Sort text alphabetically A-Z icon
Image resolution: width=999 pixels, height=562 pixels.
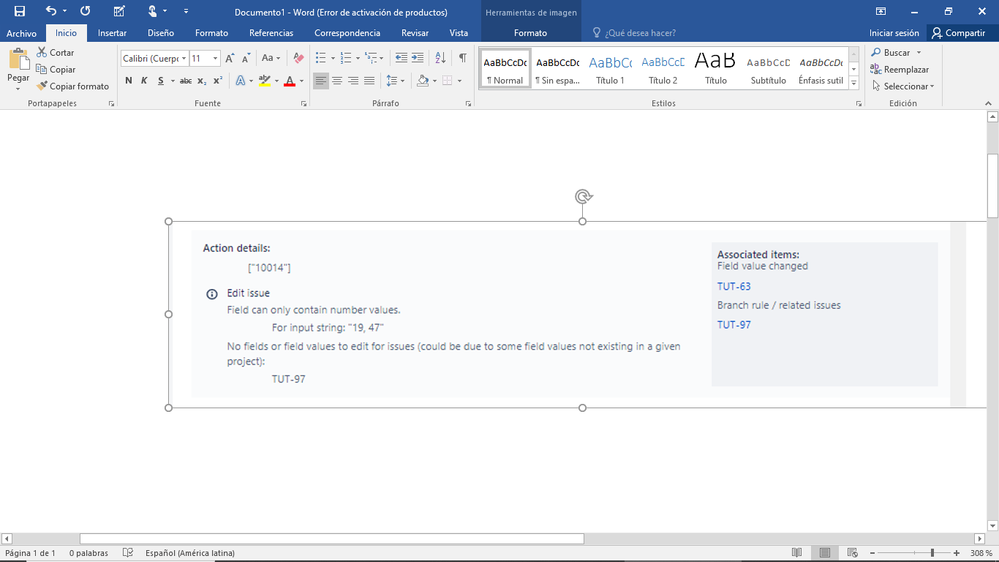pos(440,58)
